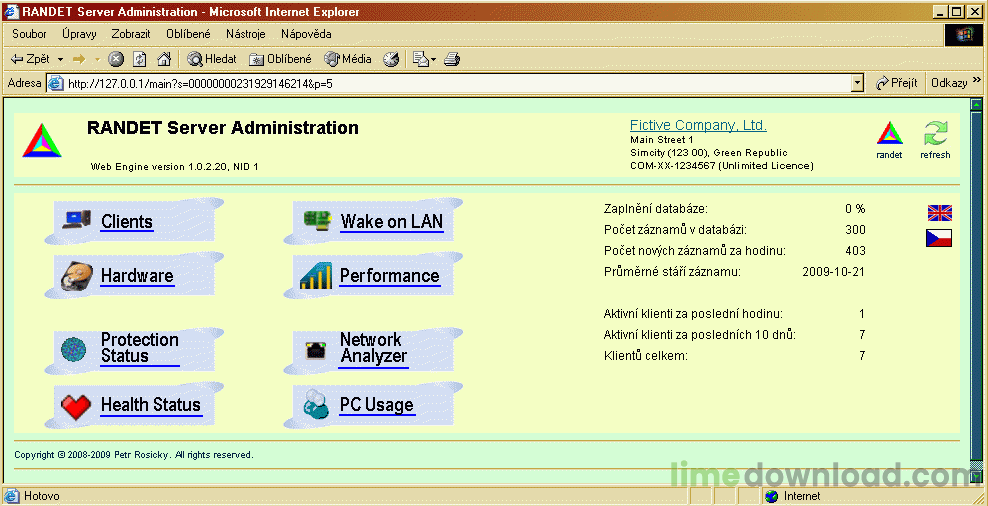Screen dimensions: 988x506
Task: Click the Network Analyzer port icon
Action: click(x=316, y=350)
